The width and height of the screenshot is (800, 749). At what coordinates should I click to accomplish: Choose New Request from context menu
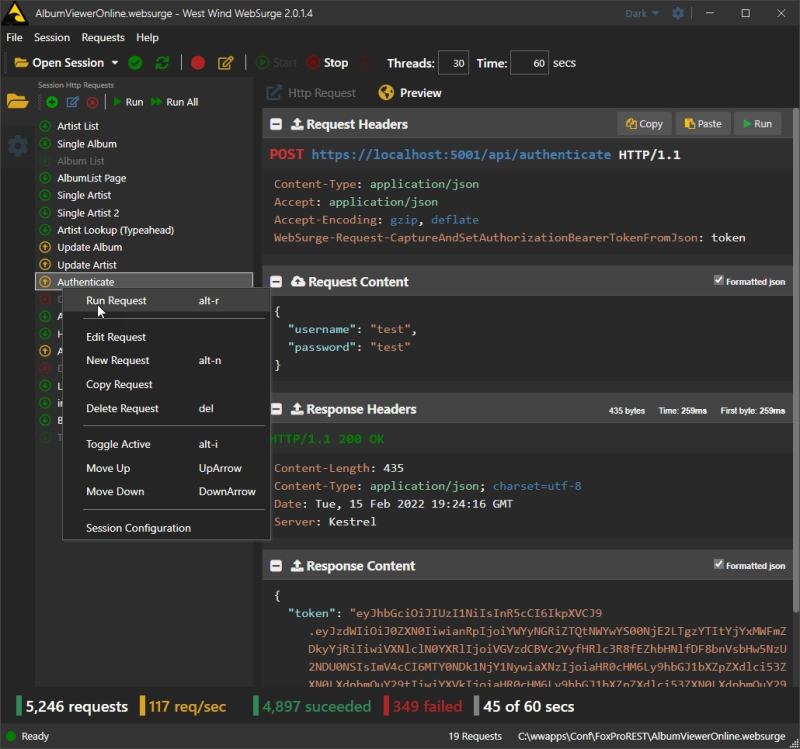point(166,360)
